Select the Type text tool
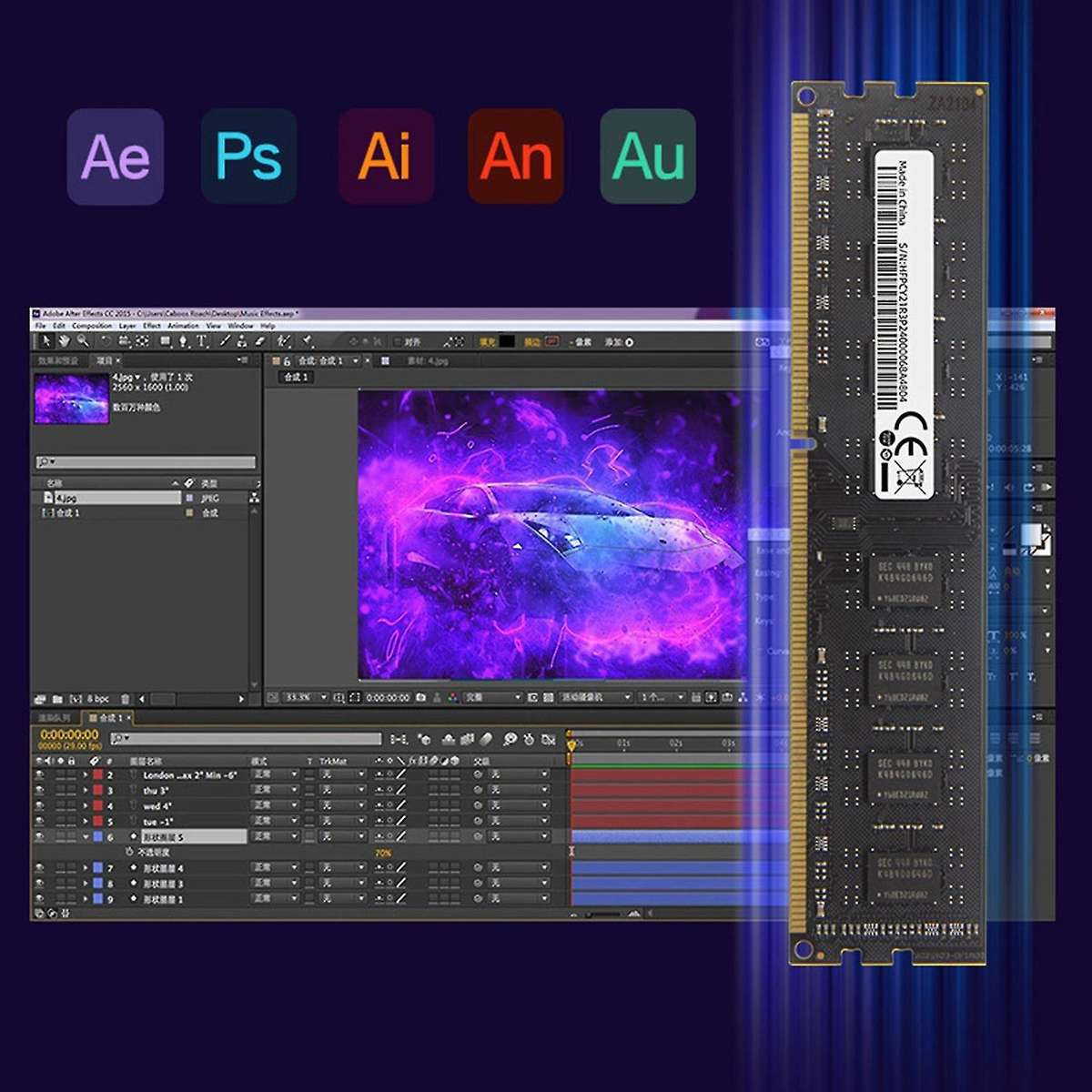 pos(201,341)
